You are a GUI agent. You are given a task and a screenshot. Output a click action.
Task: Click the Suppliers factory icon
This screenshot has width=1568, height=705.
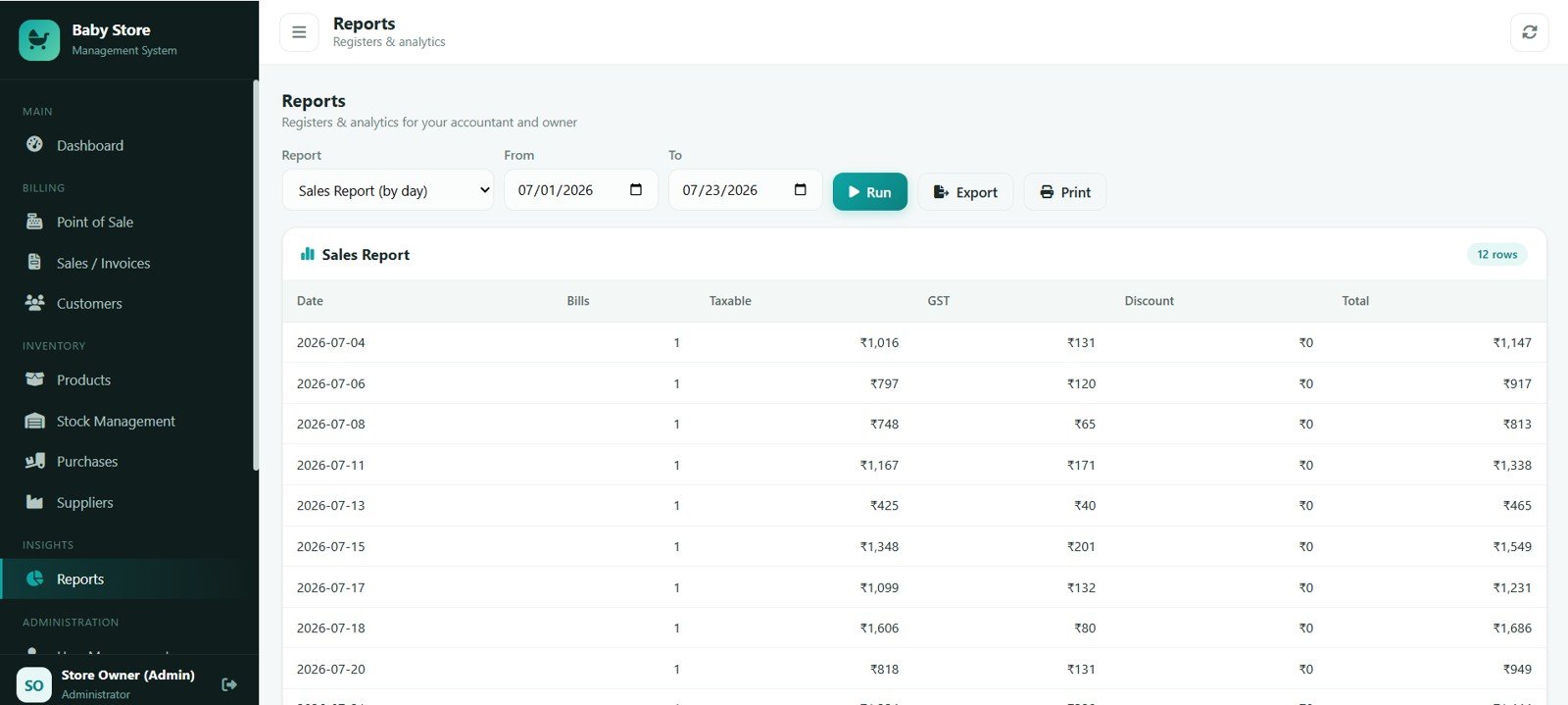tap(34, 502)
